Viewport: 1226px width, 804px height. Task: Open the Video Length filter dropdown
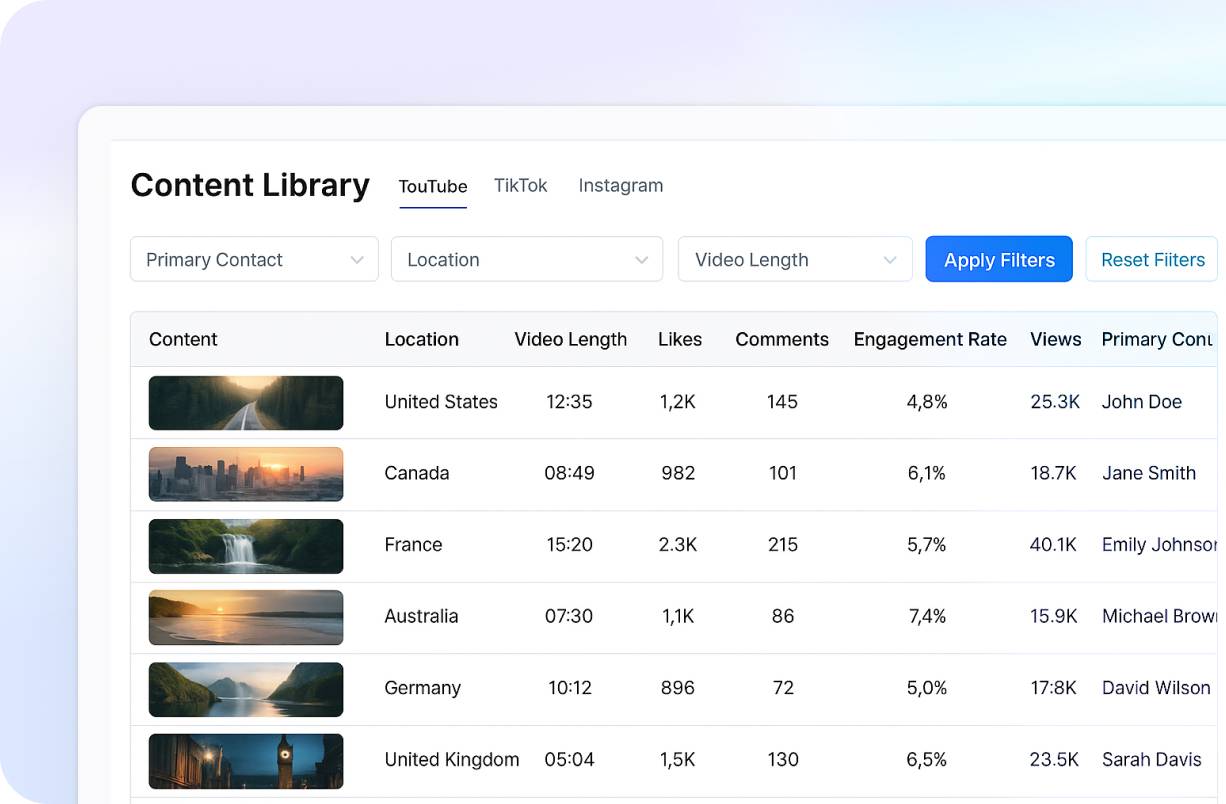[794, 260]
